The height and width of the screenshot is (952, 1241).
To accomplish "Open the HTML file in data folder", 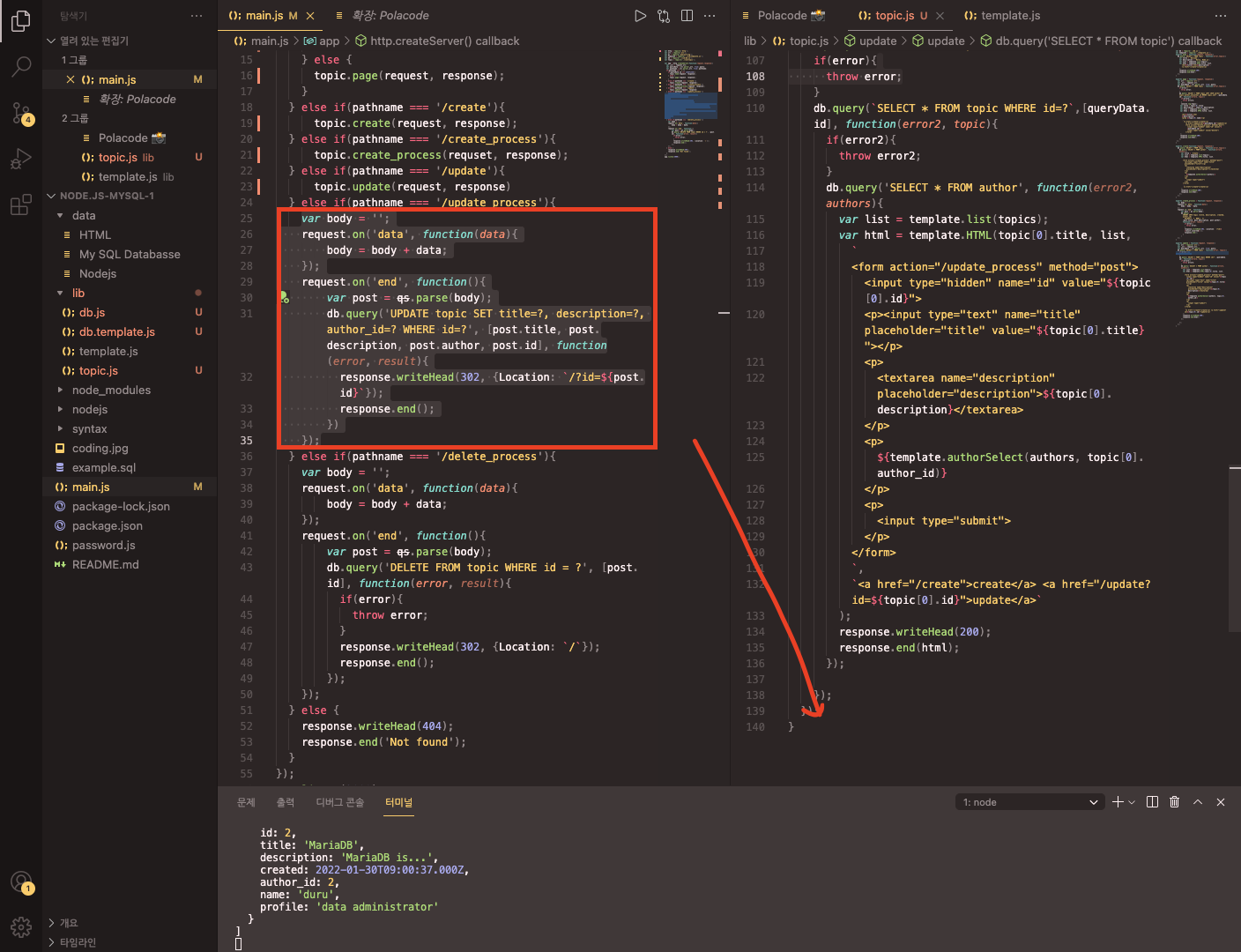I will coord(130,234).
